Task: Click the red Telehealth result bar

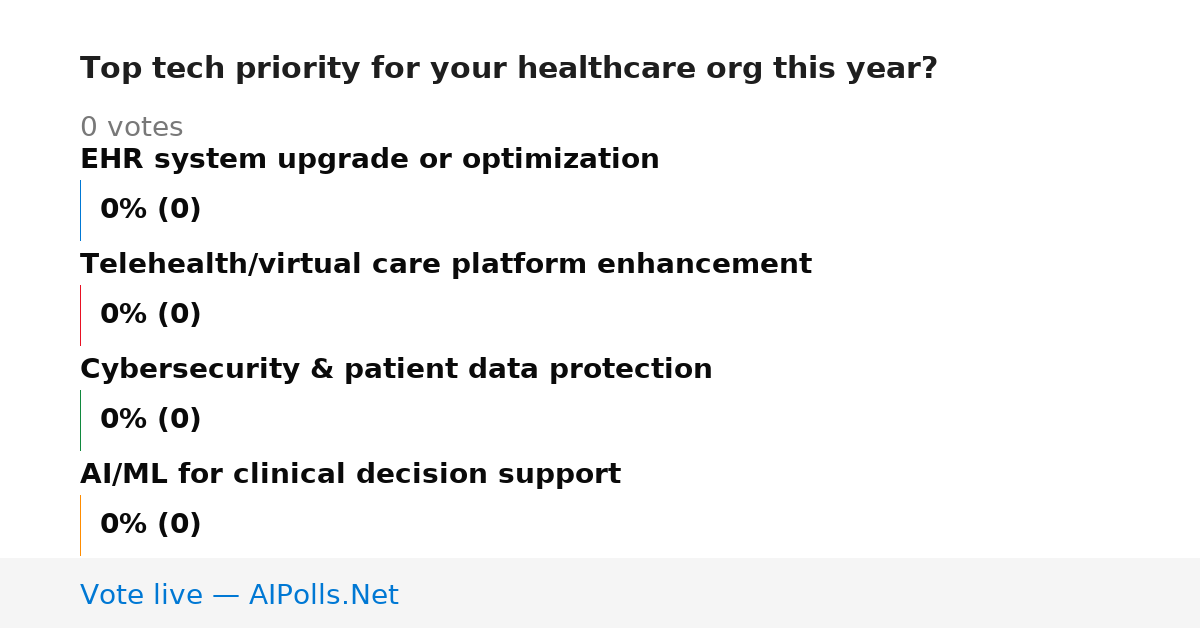Action: click(x=80, y=315)
